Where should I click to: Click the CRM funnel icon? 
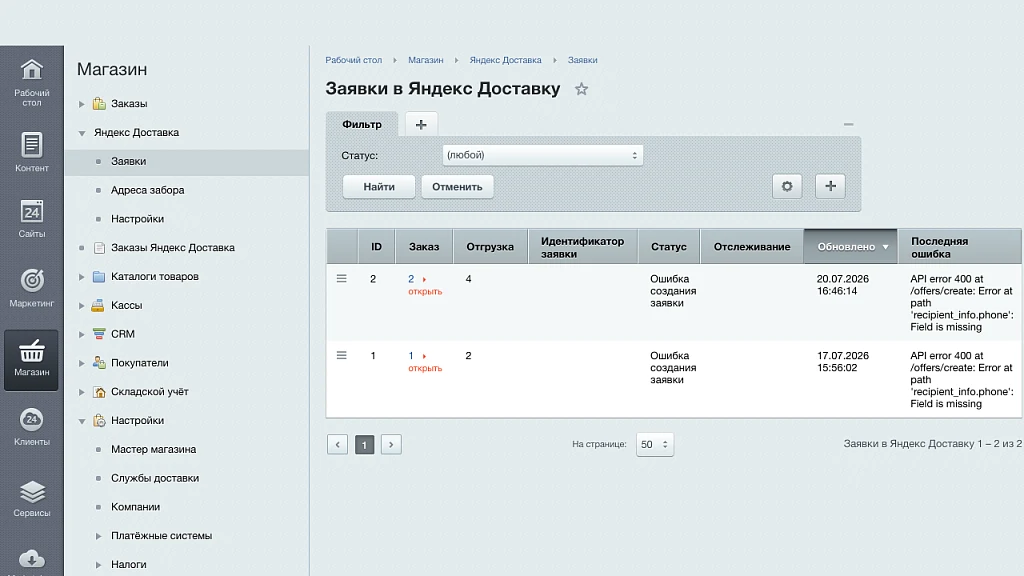(99, 334)
